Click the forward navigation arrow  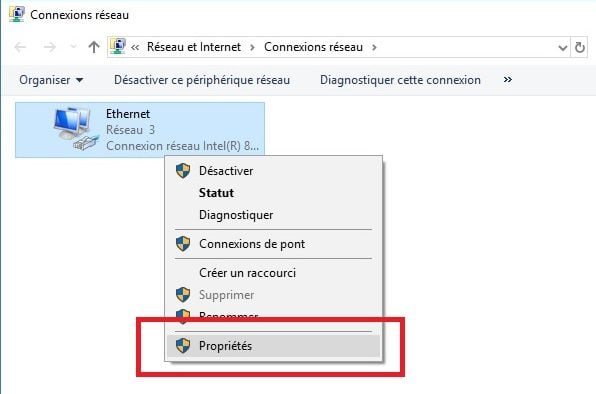(x=49, y=47)
